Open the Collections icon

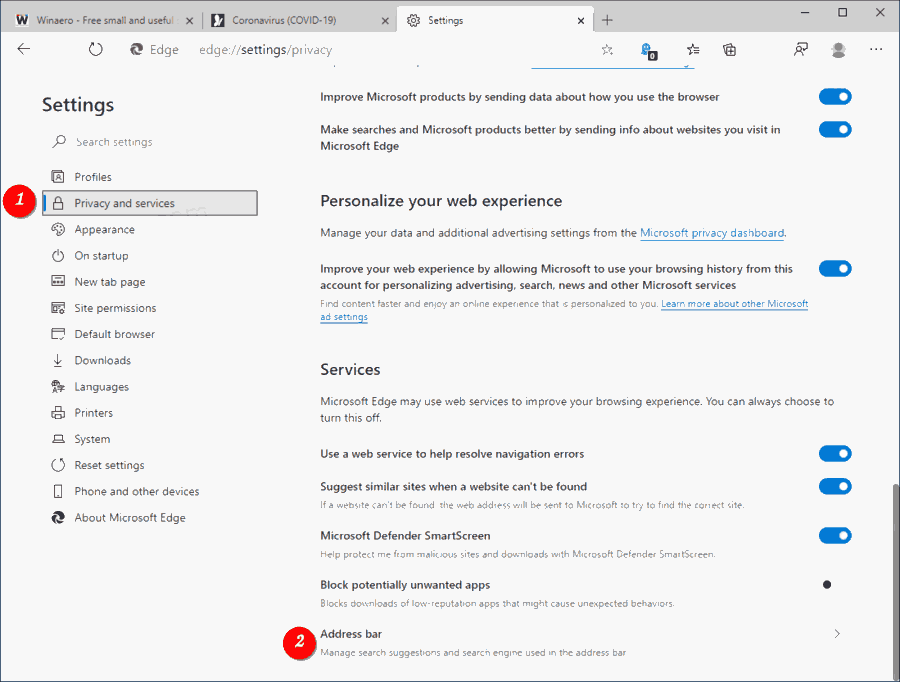(x=729, y=50)
